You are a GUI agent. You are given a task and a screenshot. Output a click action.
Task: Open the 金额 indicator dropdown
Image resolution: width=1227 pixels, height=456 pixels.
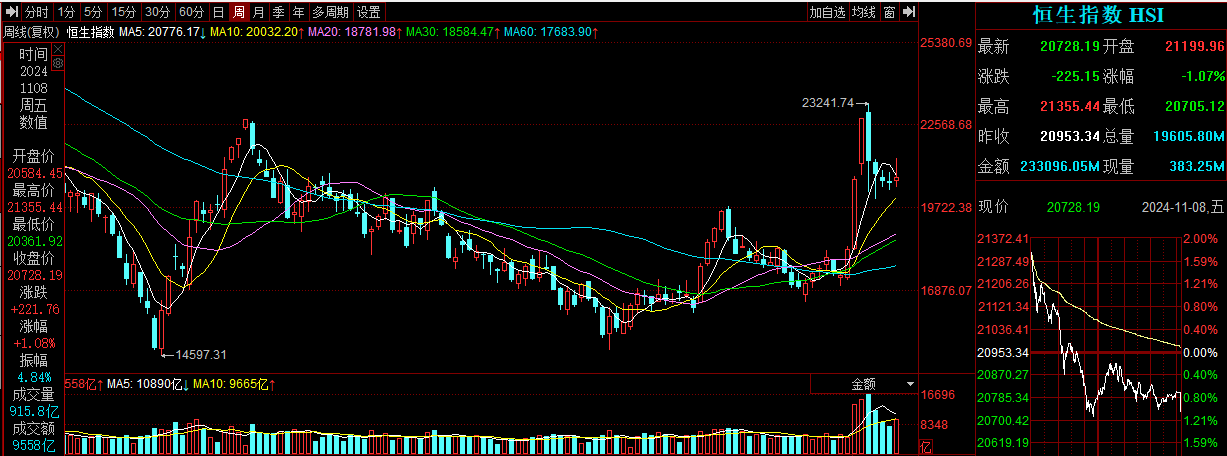coord(864,383)
